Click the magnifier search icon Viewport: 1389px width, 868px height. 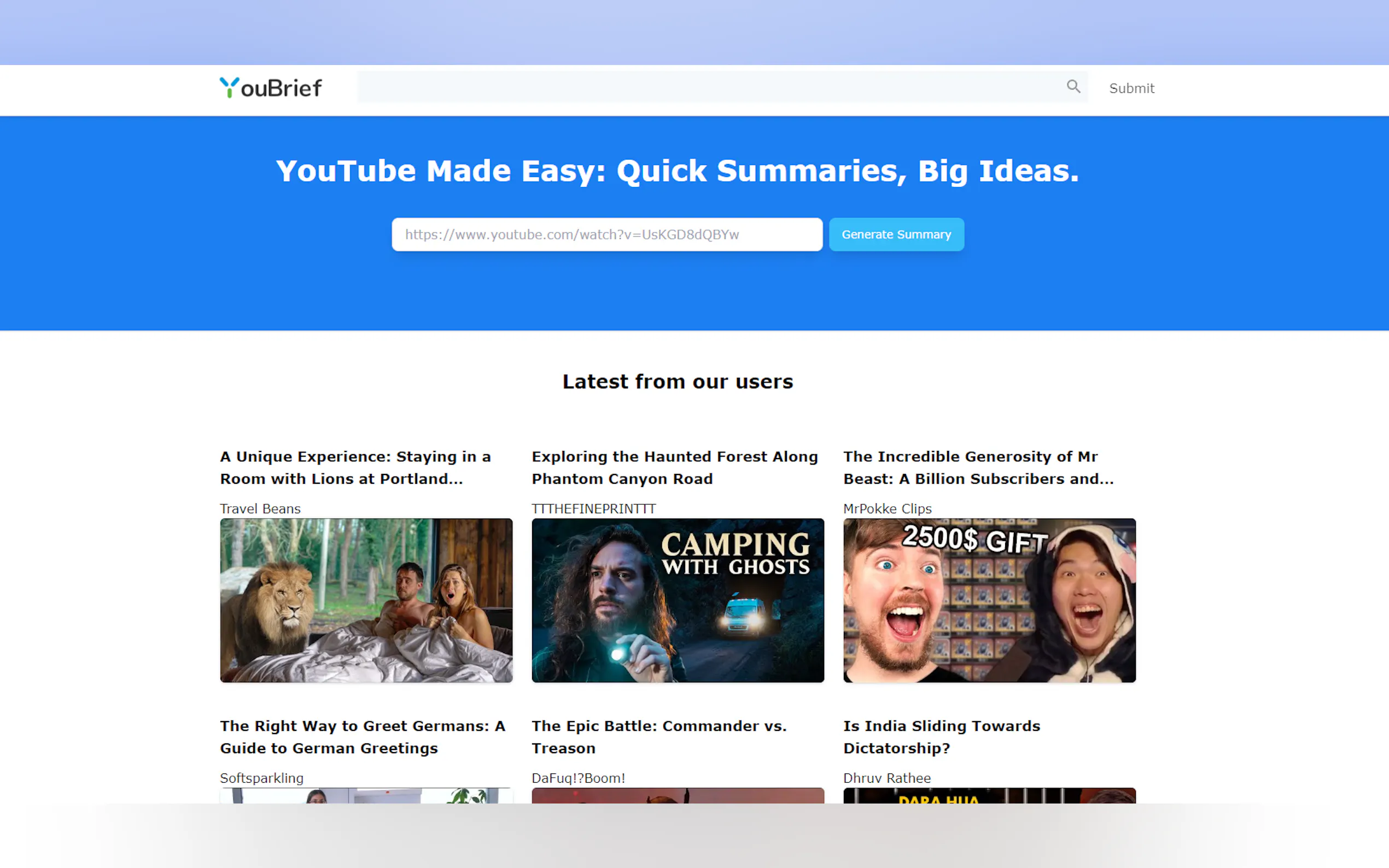1072,87
